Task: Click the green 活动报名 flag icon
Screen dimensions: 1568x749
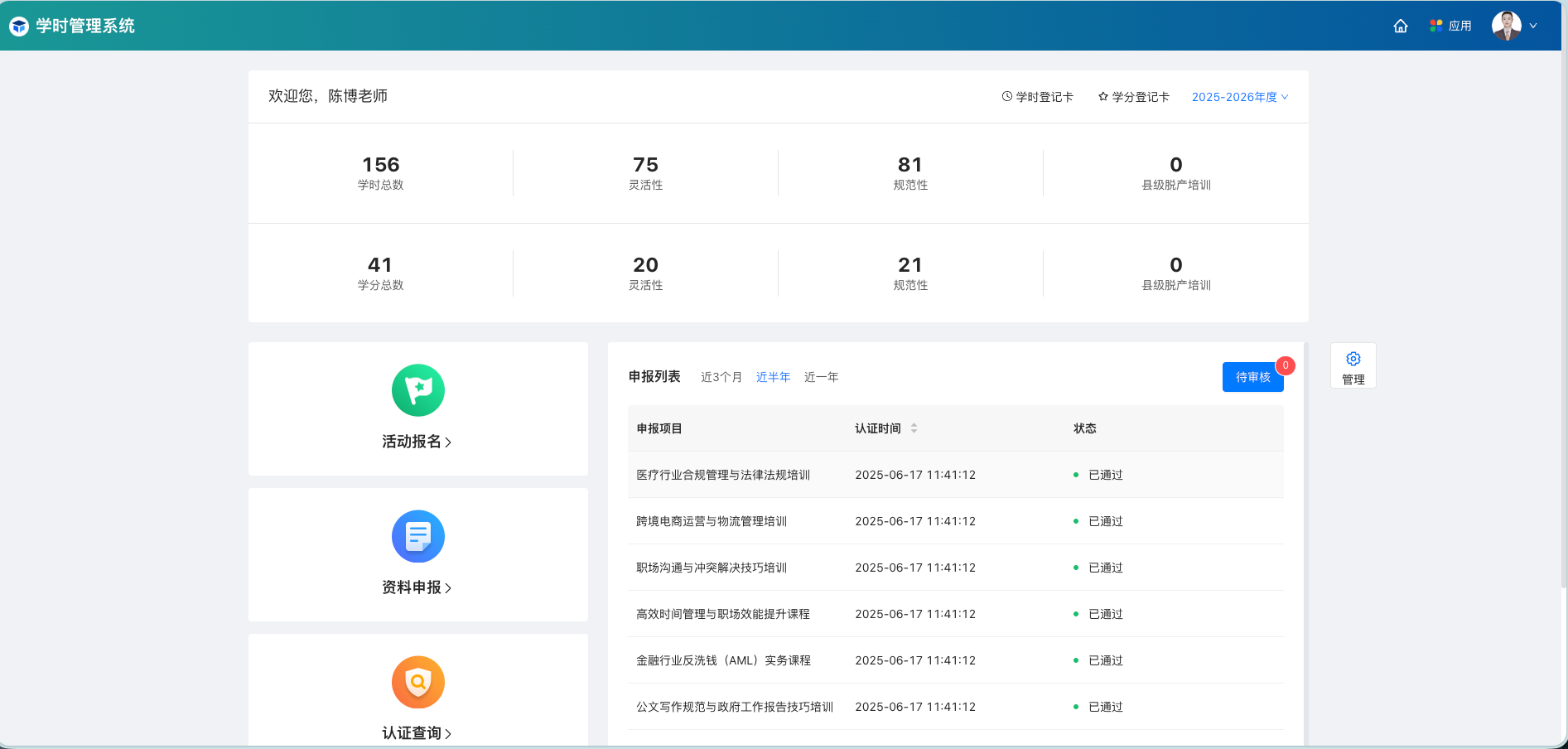Action: pos(418,390)
